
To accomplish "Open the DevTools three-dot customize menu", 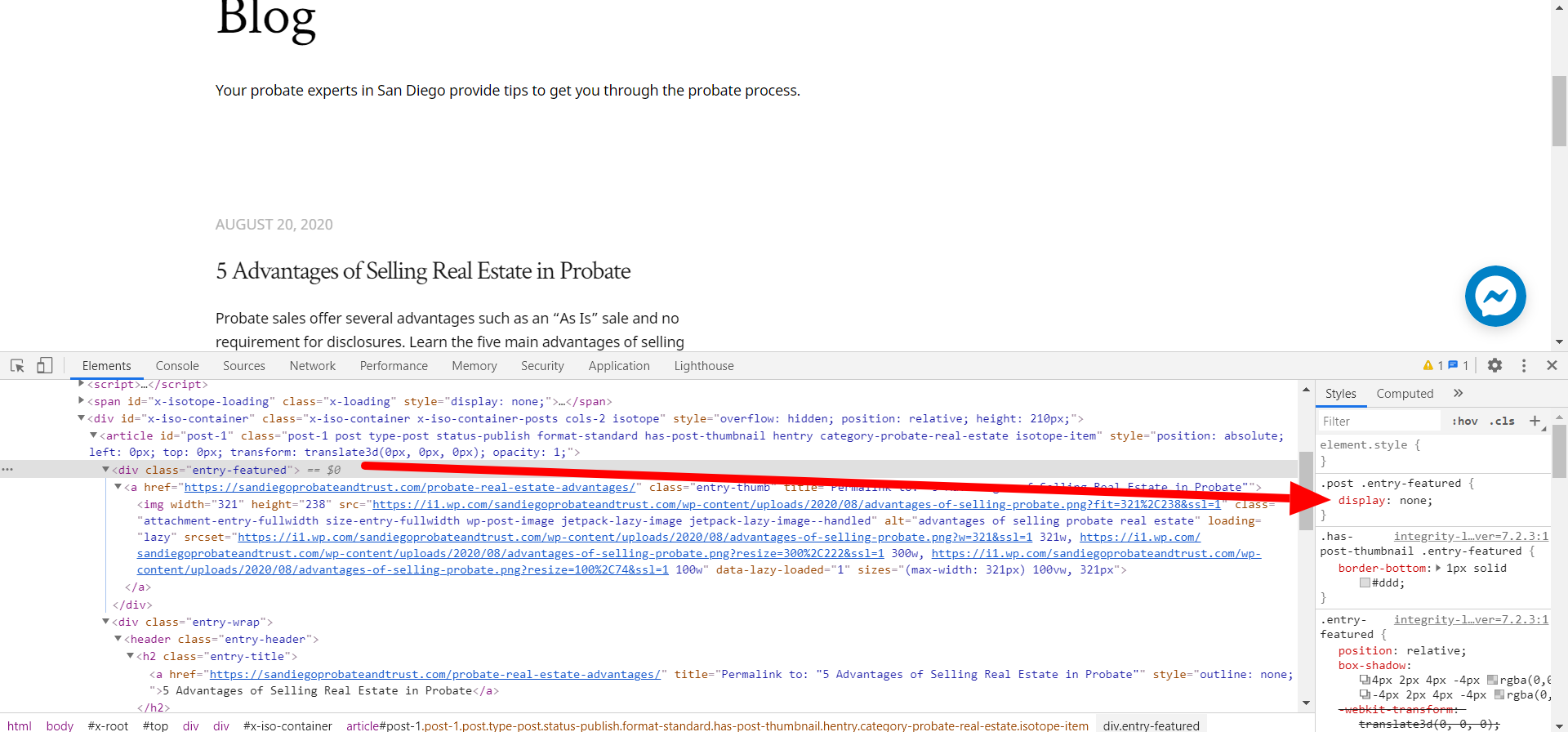I will point(1524,365).
